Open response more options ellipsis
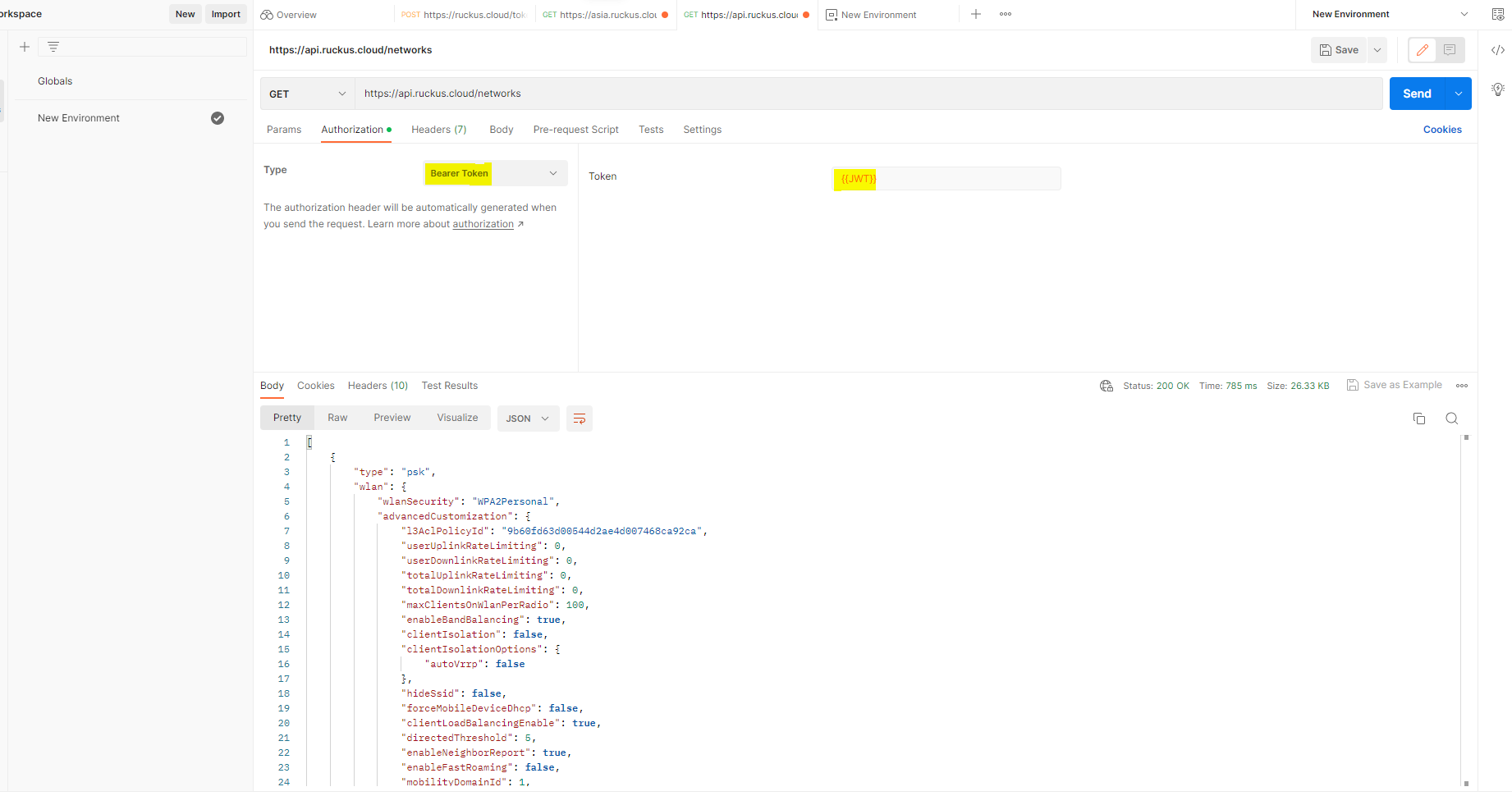 pyautogui.click(x=1462, y=386)
